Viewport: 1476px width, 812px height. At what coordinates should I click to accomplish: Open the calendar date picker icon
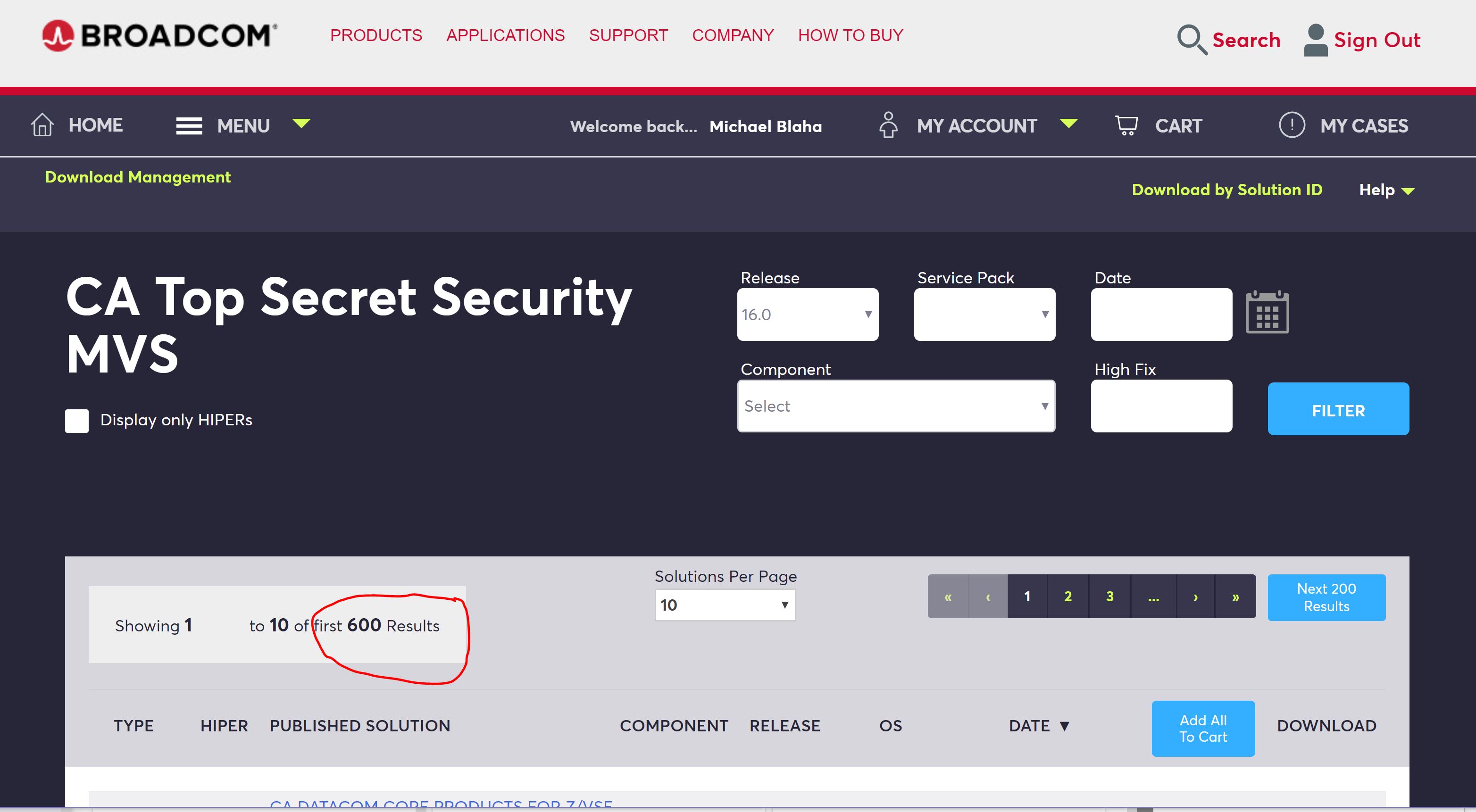[1267, 313]
